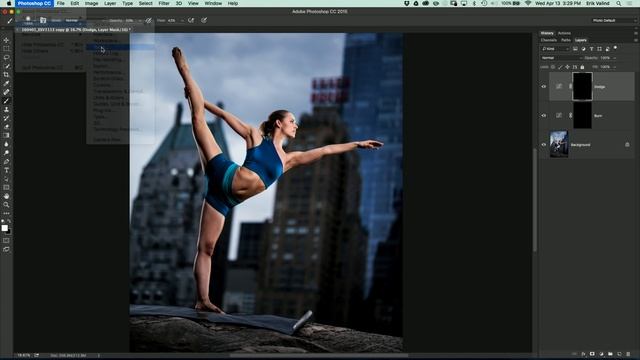
Task: Open the Brush Preset picker
Action: [30, 20]
